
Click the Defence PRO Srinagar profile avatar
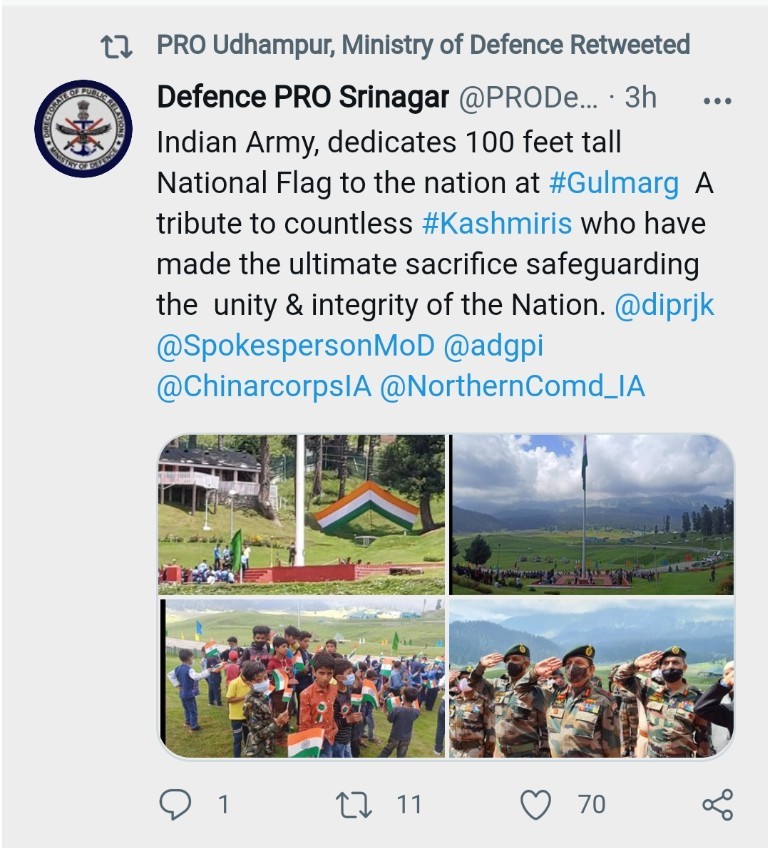tap(83, 129)
